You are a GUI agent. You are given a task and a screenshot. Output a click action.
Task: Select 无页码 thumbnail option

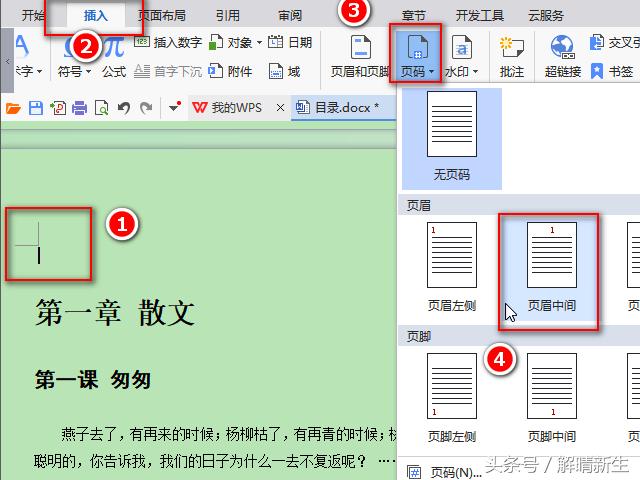pos(452,139)
